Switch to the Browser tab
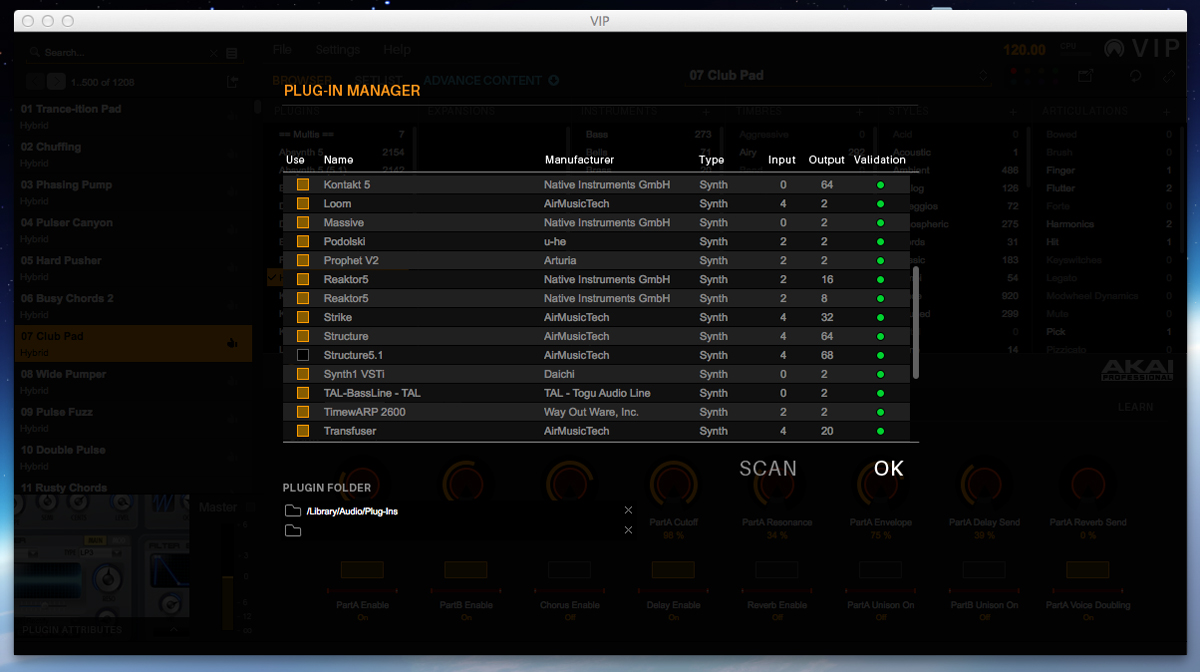The image size is (1200, 672). click(x=302, y=80)
